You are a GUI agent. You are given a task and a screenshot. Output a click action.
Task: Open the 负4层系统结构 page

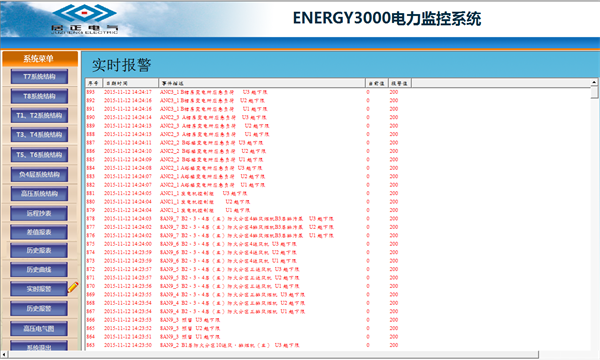[x=39, y=174]
